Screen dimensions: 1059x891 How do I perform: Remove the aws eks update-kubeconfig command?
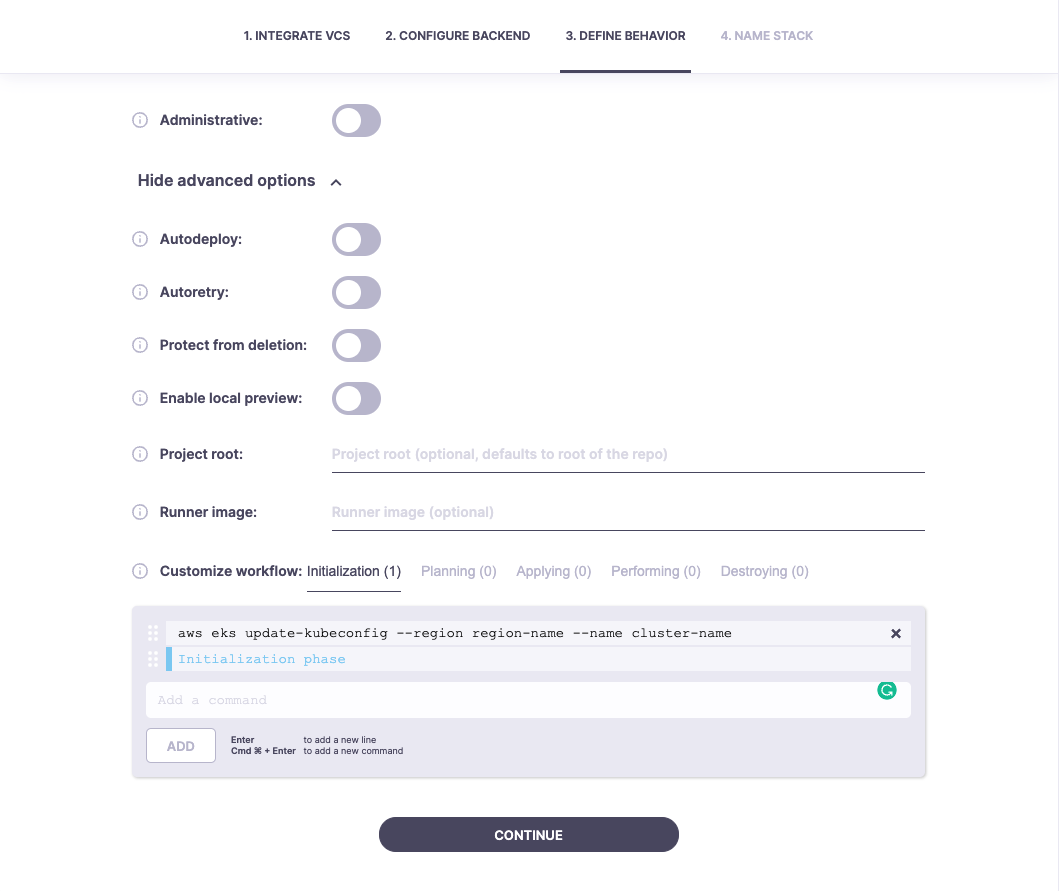(x=896, y=633)
